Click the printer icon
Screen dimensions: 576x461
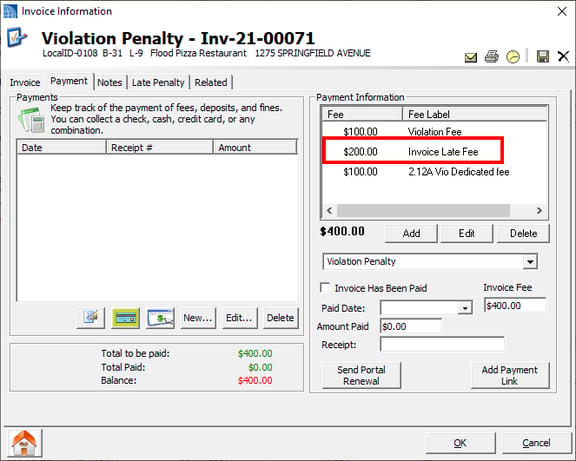[x=492, y=57]
